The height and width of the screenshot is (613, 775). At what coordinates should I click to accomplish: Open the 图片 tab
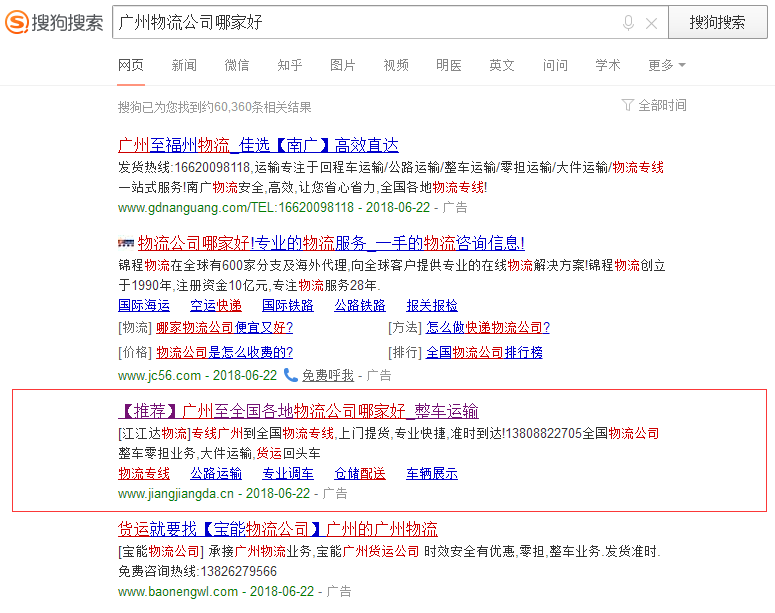[x=343, y=65]
